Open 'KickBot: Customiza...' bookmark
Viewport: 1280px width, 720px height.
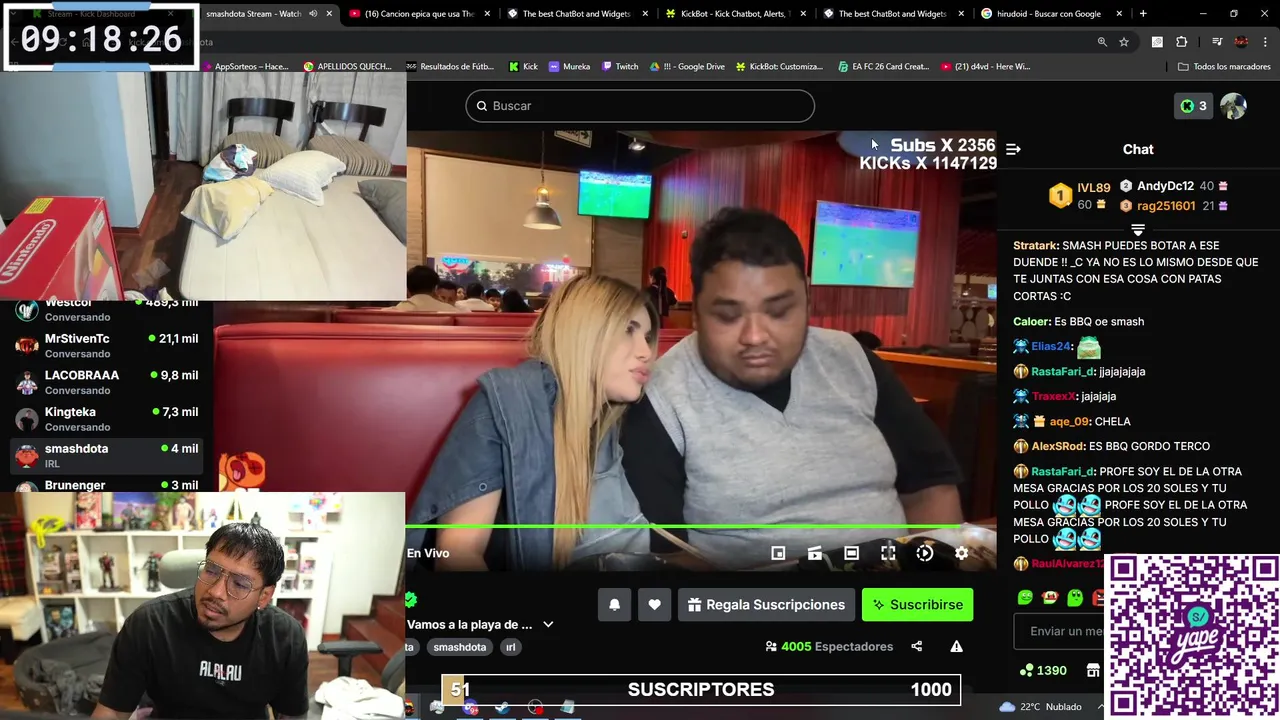pyautogui.click(x=779, y=66)
